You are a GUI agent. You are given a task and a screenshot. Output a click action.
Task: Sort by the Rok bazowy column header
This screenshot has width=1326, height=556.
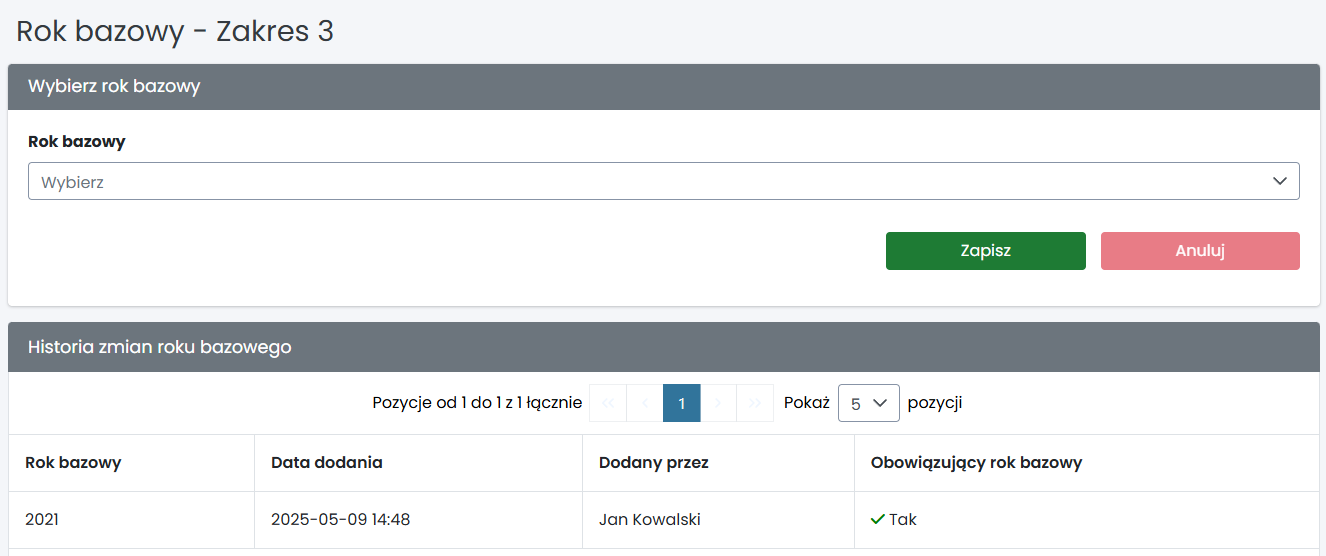73,463
